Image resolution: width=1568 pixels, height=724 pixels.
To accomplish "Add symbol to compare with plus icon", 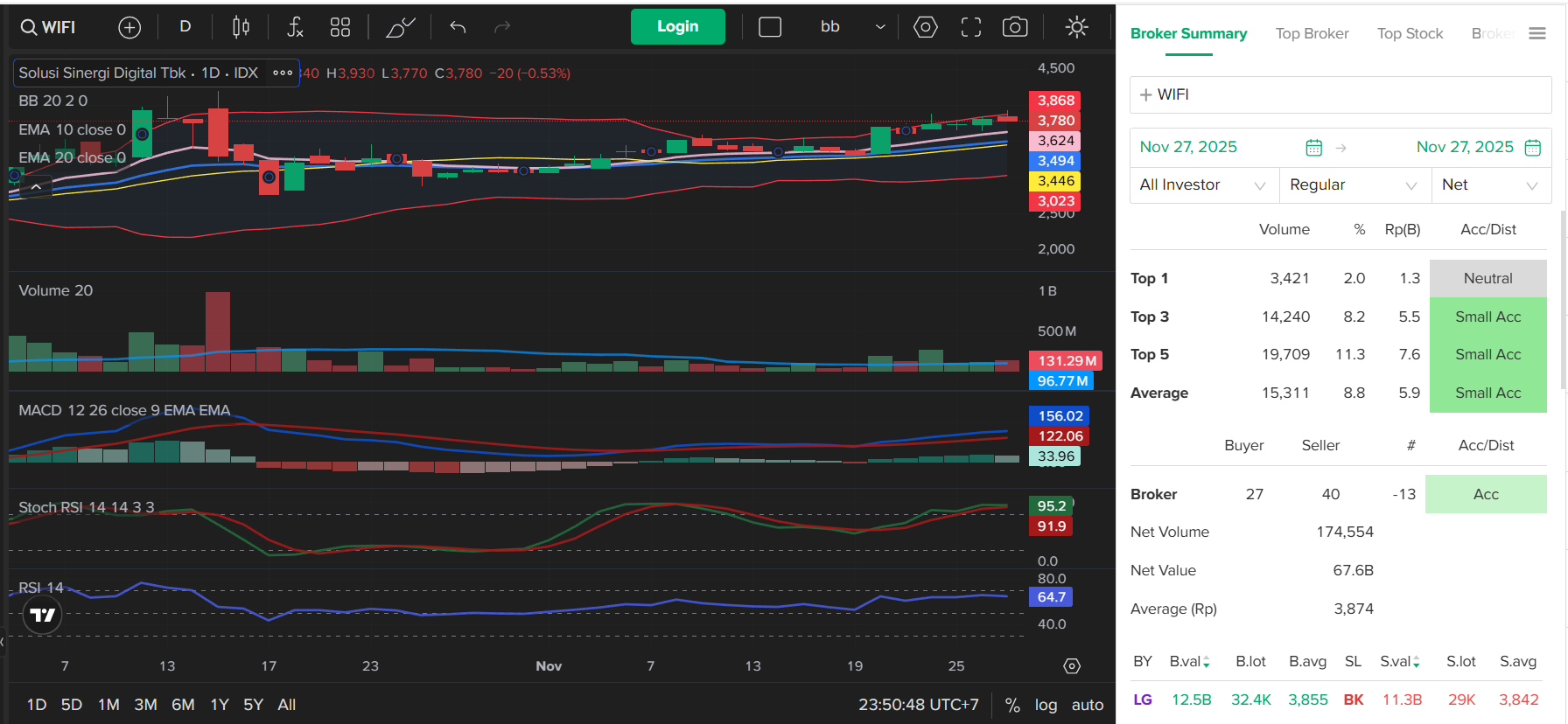I will click(x=129, y=27).
